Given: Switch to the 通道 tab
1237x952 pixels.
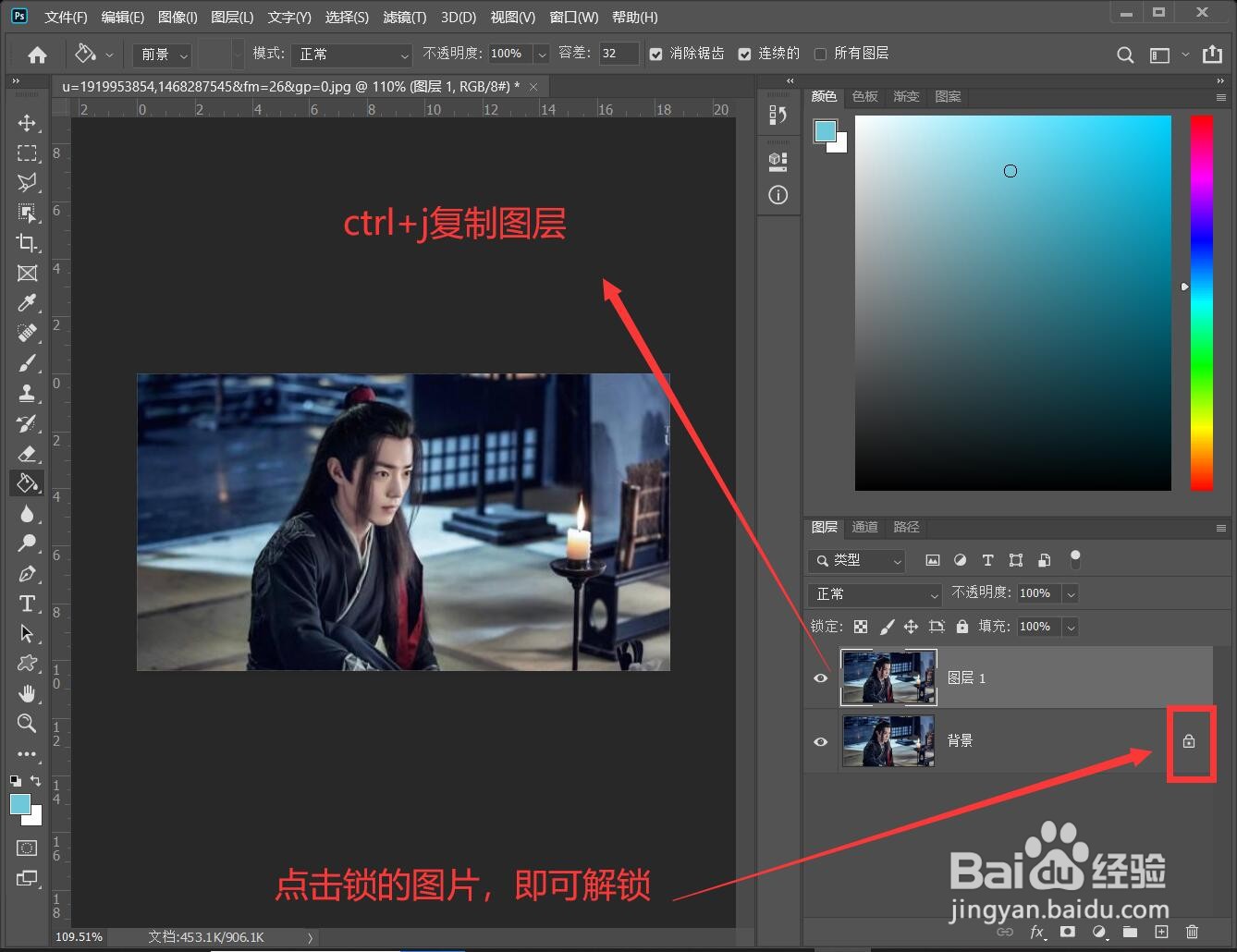Looking at the screenshot, I should coord(865,527).
